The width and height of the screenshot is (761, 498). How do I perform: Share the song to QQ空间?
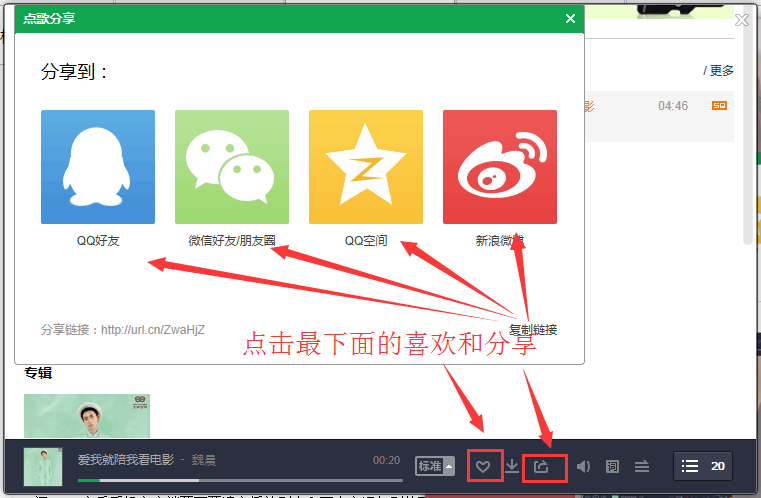pos(366,167)
